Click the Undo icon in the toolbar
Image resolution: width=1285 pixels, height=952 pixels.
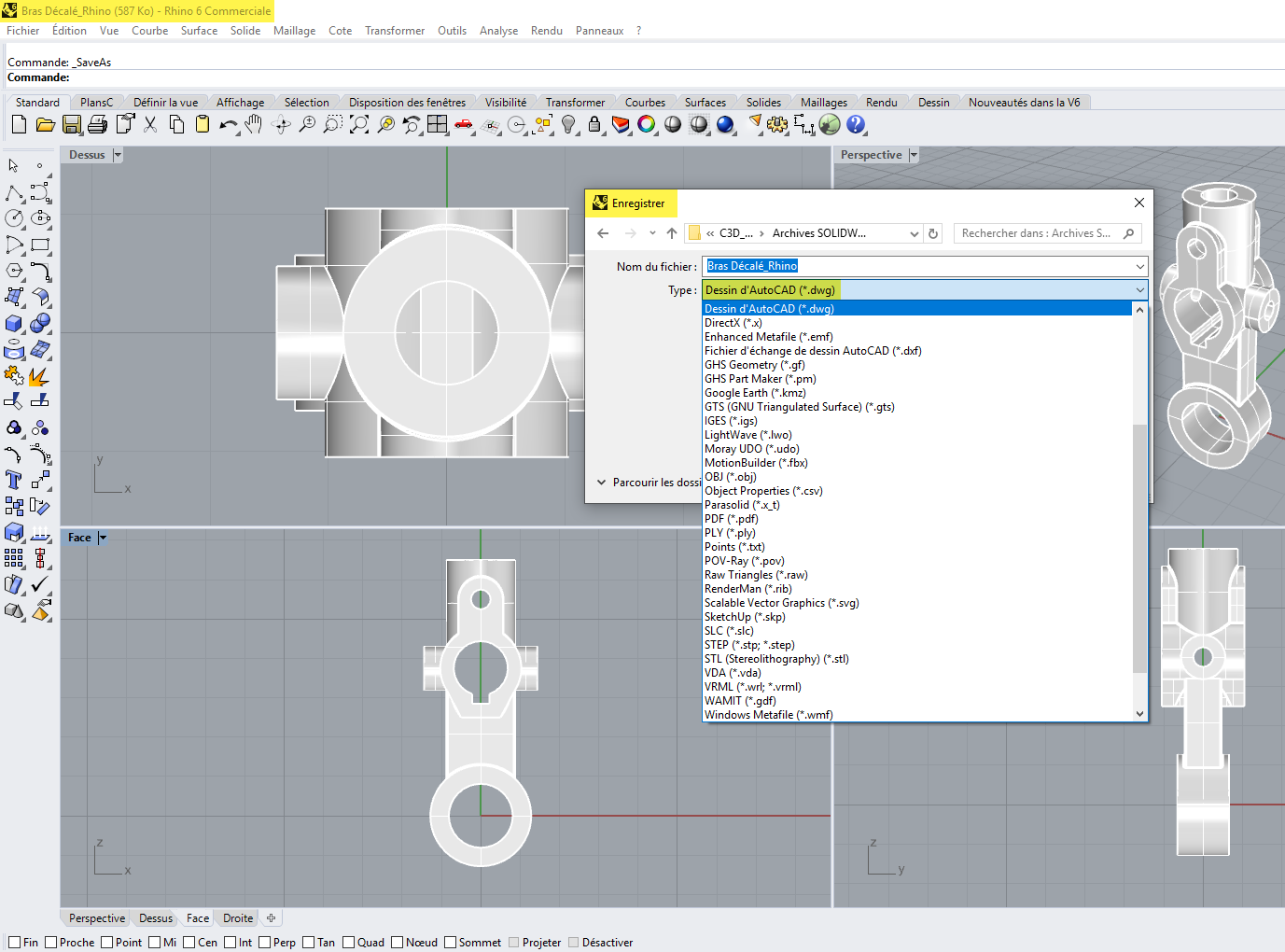click(228, 124)
